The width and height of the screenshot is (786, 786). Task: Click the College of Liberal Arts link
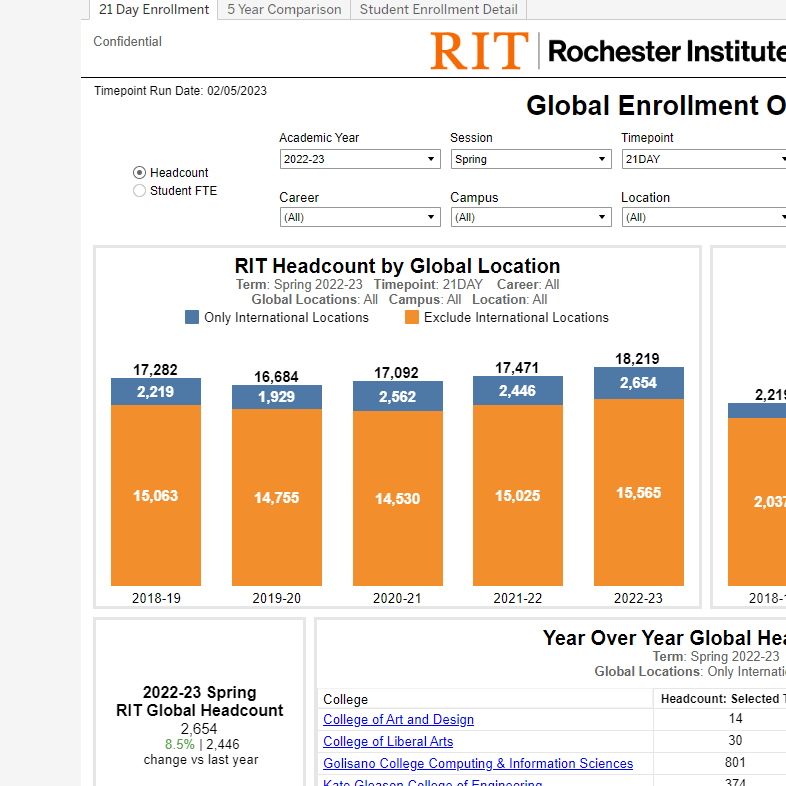(388, 741)
